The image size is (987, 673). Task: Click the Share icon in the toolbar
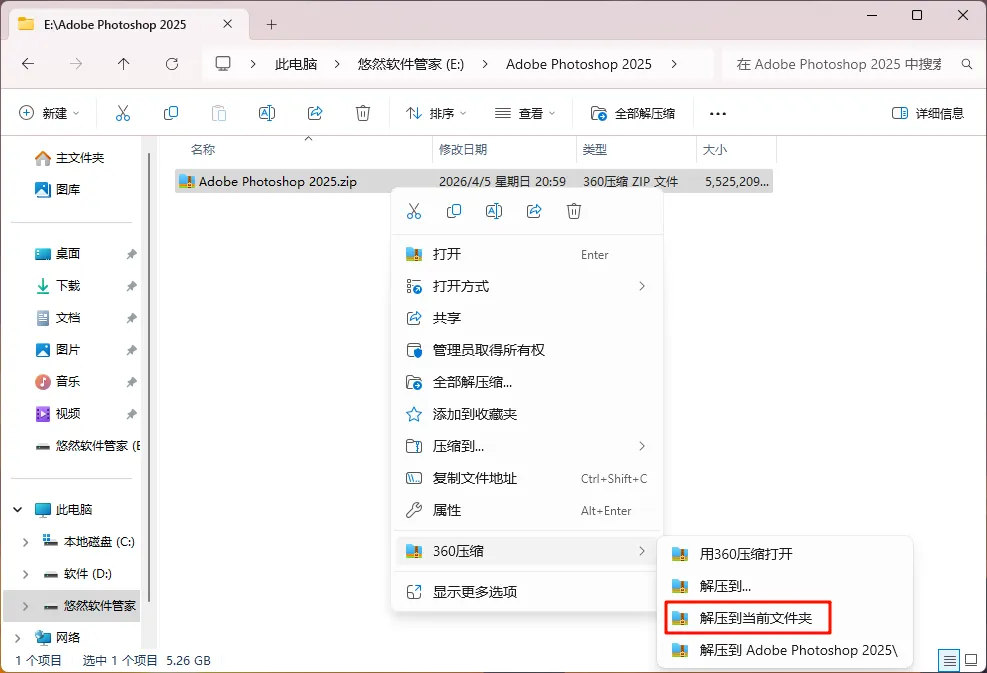pos(315,113)
